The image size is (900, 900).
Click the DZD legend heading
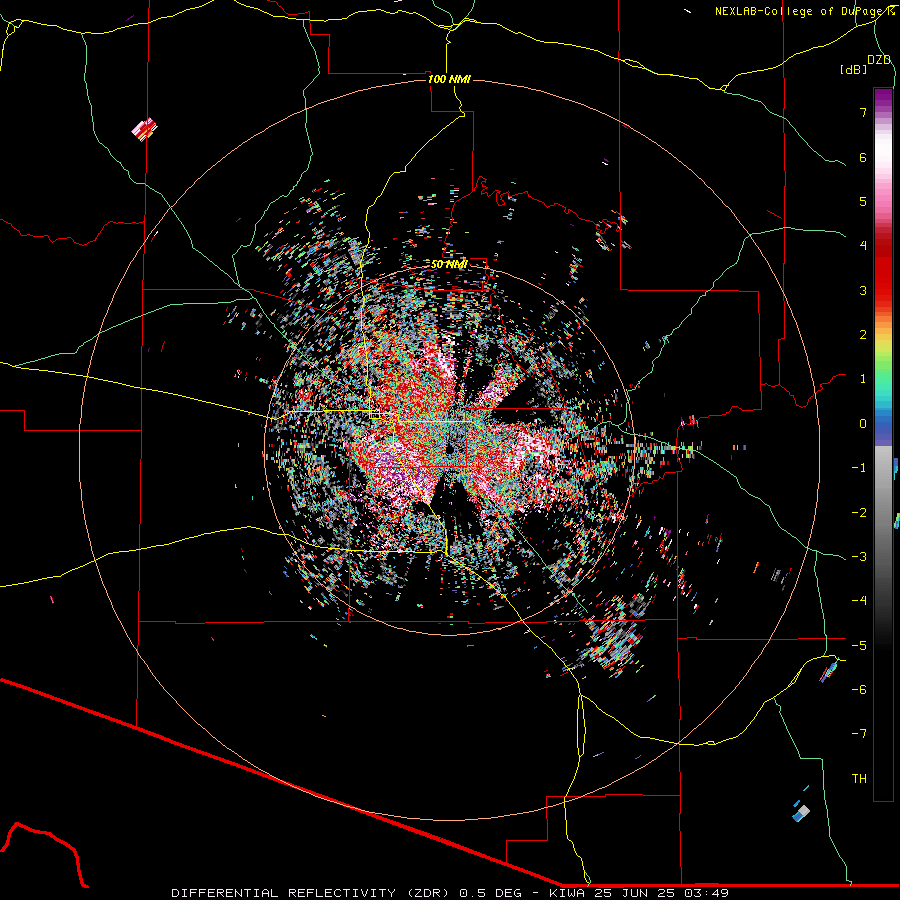pyautogui.click(x=878, y=60)
